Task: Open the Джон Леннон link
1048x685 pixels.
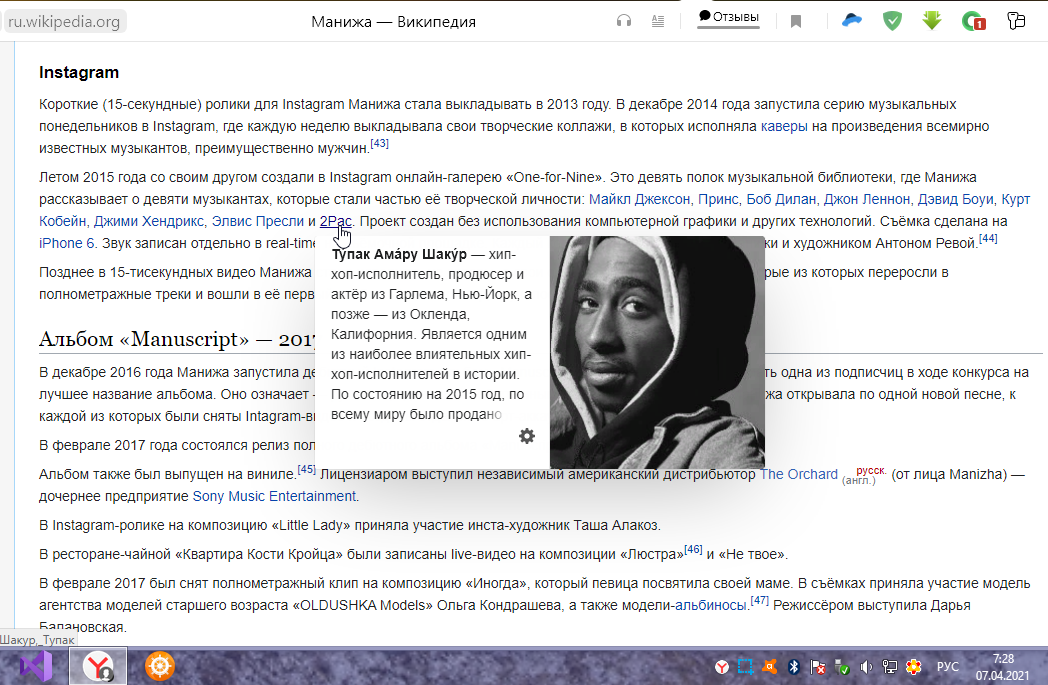Action: (866, 199)
